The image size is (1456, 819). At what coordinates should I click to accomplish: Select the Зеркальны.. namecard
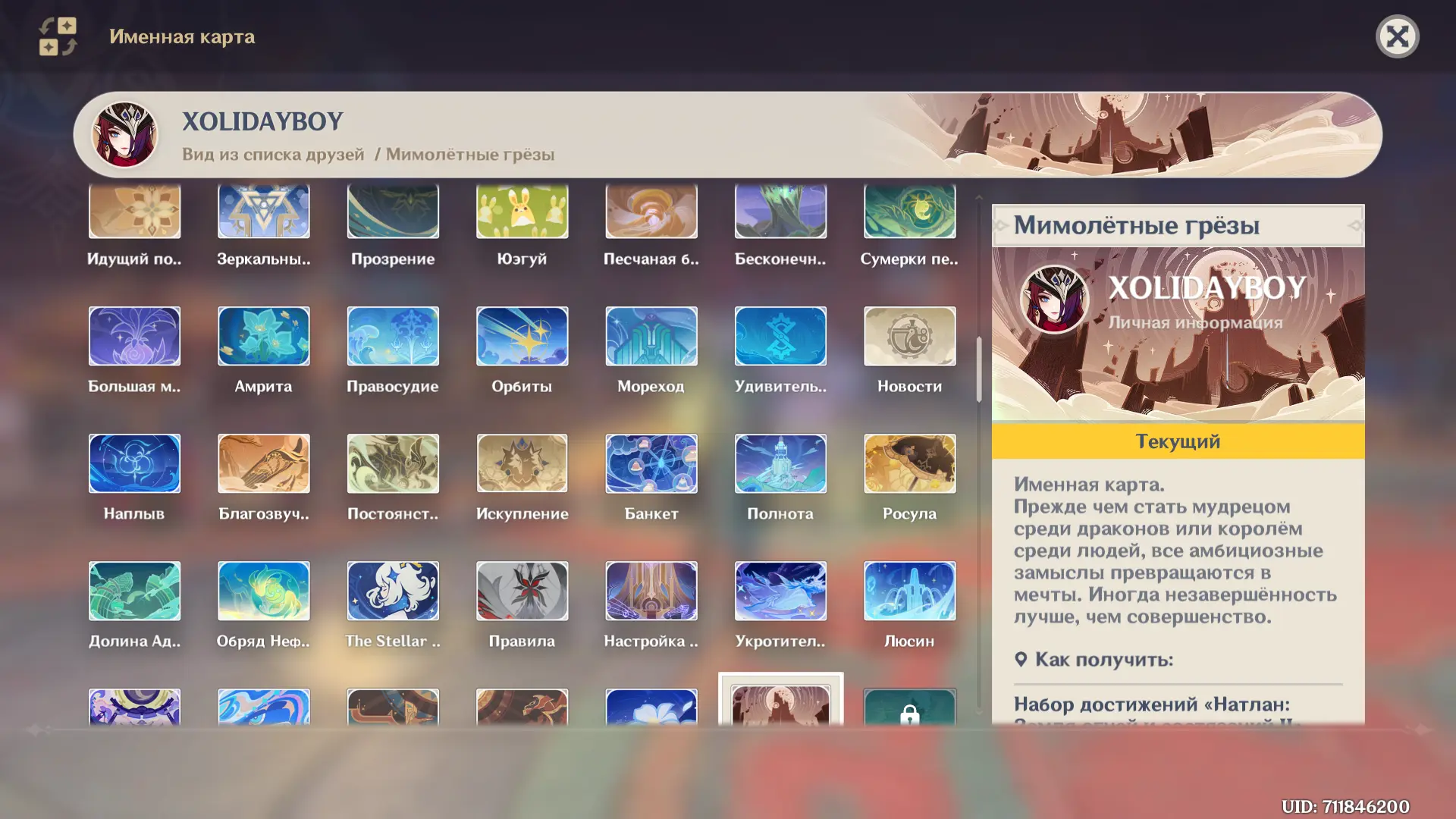[264, 212]
